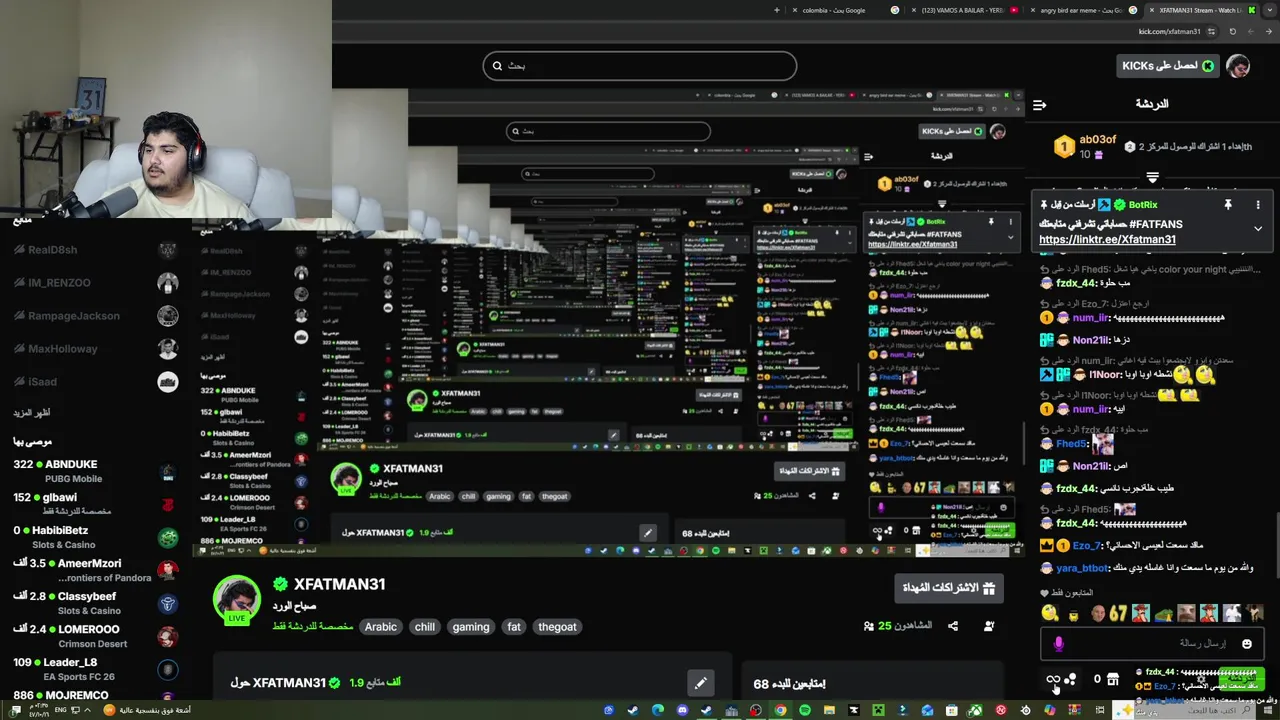Open recommended channel HabibiBetz
Screen dimensions: 1280x720
click(x=95, y=537)
